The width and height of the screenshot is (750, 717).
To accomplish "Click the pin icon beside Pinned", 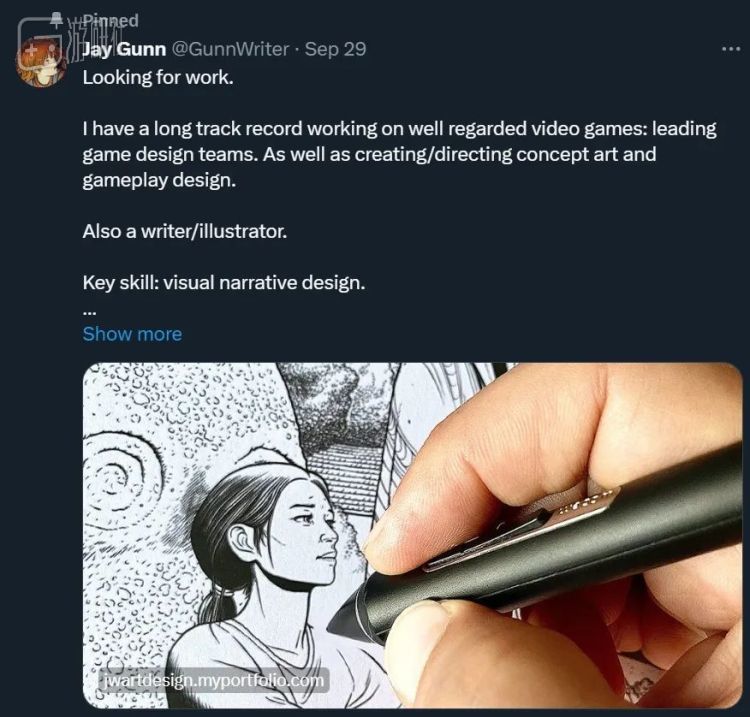I will pyautogui.click(x=56, y=20).
